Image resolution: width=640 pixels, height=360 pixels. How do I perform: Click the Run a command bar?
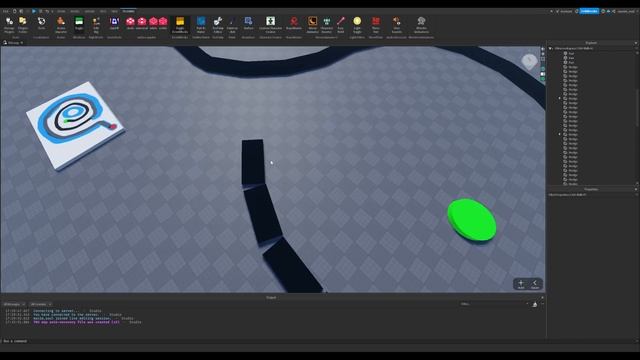[273, 341]
